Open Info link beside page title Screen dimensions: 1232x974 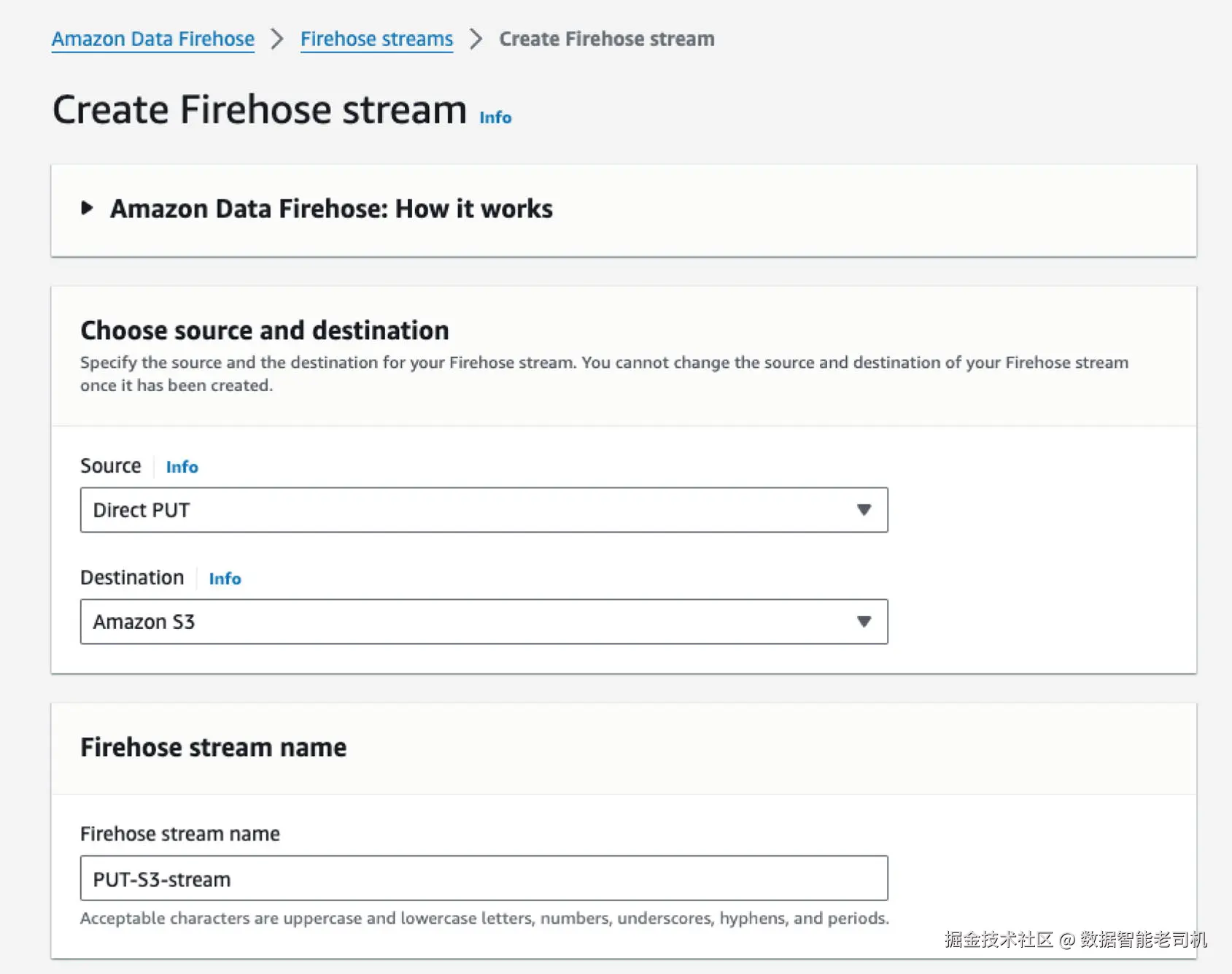click(x=495, y=117)
